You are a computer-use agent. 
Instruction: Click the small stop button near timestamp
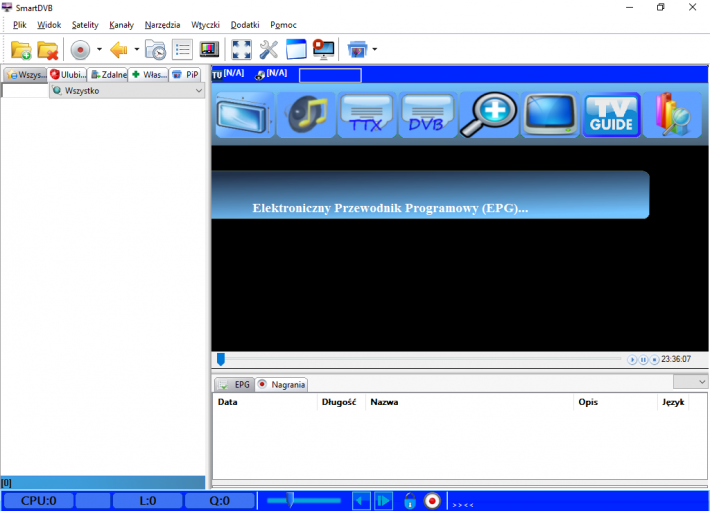654,360
